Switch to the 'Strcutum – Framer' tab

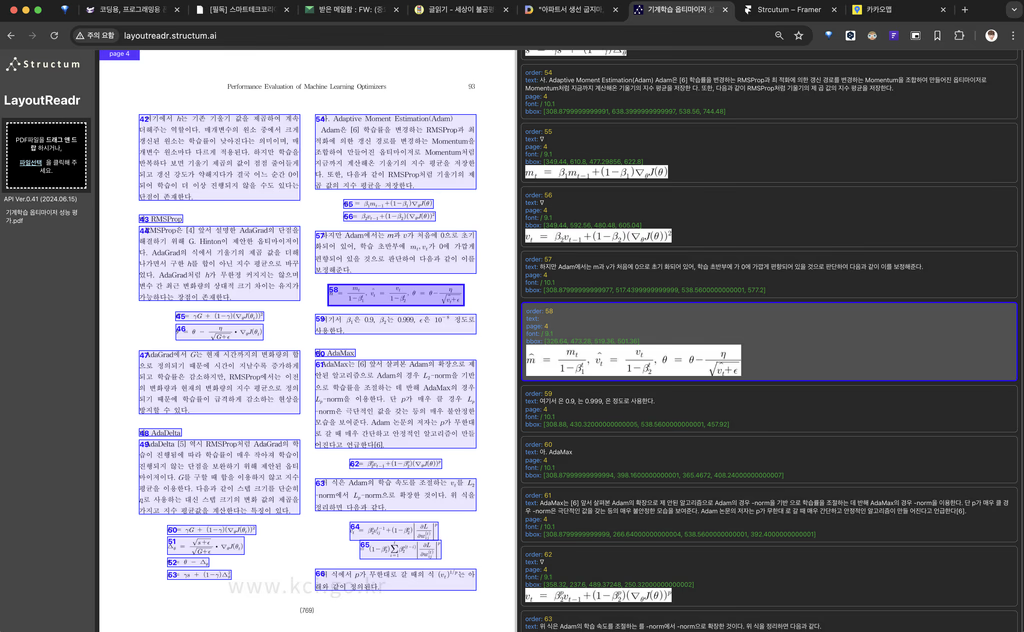pyautogui.click(x=784, y=10)
